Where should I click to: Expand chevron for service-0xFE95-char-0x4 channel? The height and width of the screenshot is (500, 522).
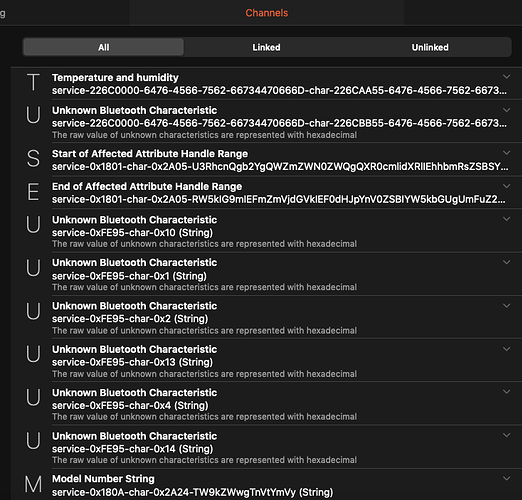tap(506, 392)
